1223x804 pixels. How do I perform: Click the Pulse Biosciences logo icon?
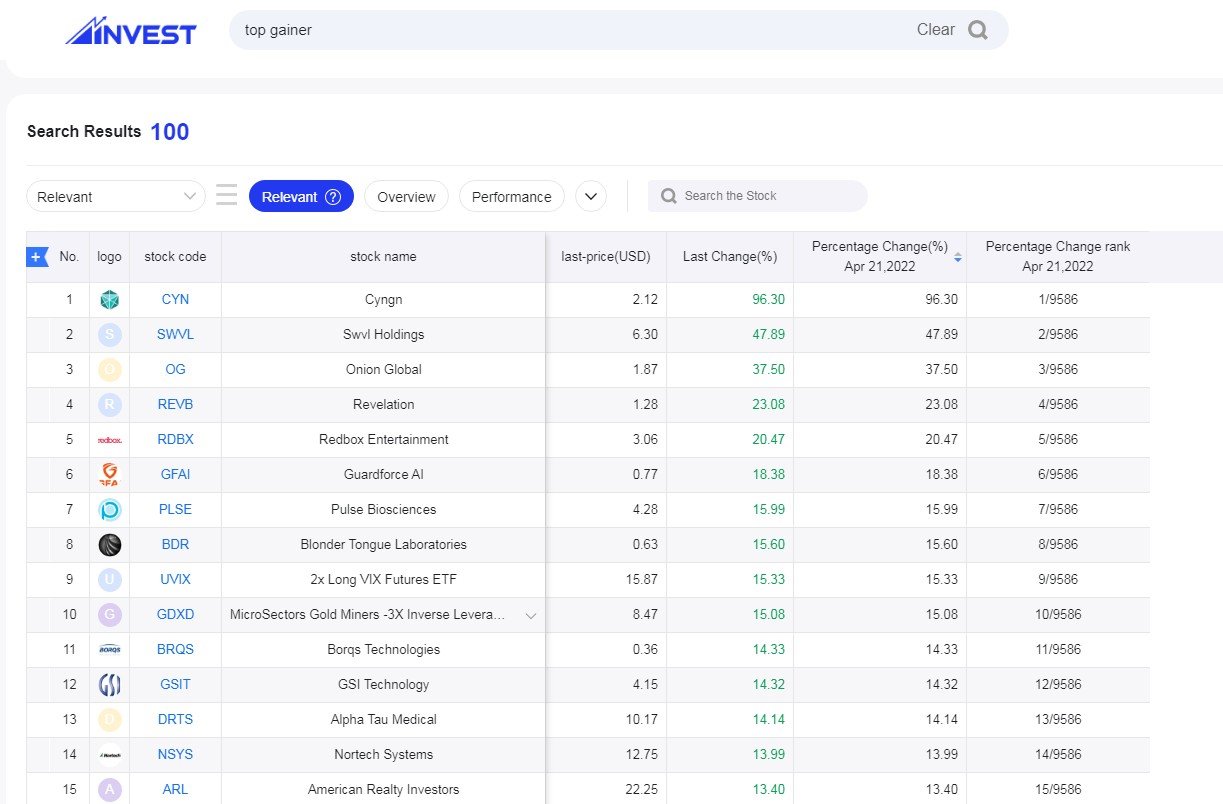point(110,509)
